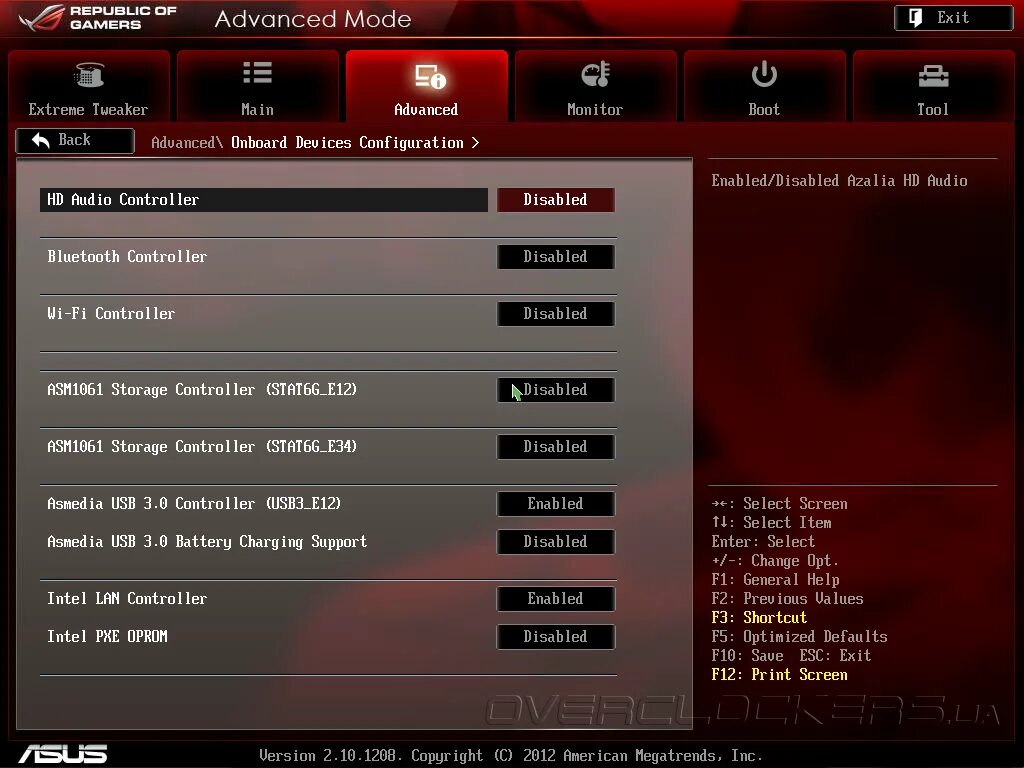
Task: Select Asmedia USB 3.0 Controller (USB3_E12) label
Action: (x=195, y=504)
